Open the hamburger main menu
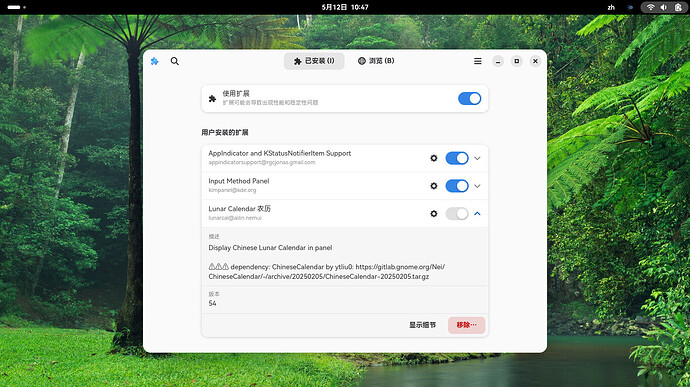The width and height of the screenshot is (690, 387). pyautogui.click(x=477, y=61)
